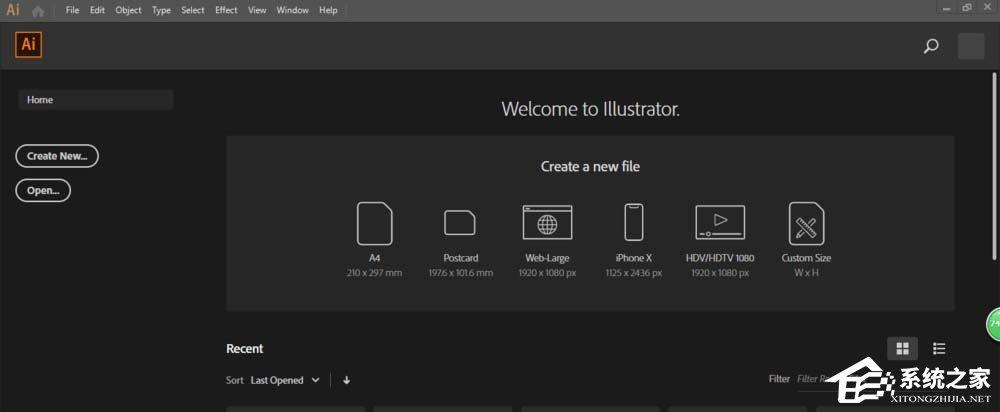Reverse sort order with the arrow icon
Screen dimensions: 1000x412
346,380
